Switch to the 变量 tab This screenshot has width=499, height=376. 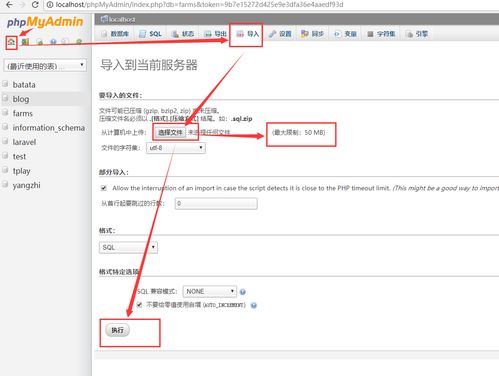(x=345, y=34)
